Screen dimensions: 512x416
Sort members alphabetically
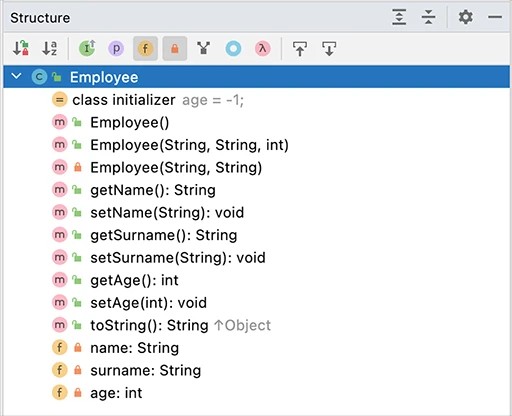[x=50, y=49]
